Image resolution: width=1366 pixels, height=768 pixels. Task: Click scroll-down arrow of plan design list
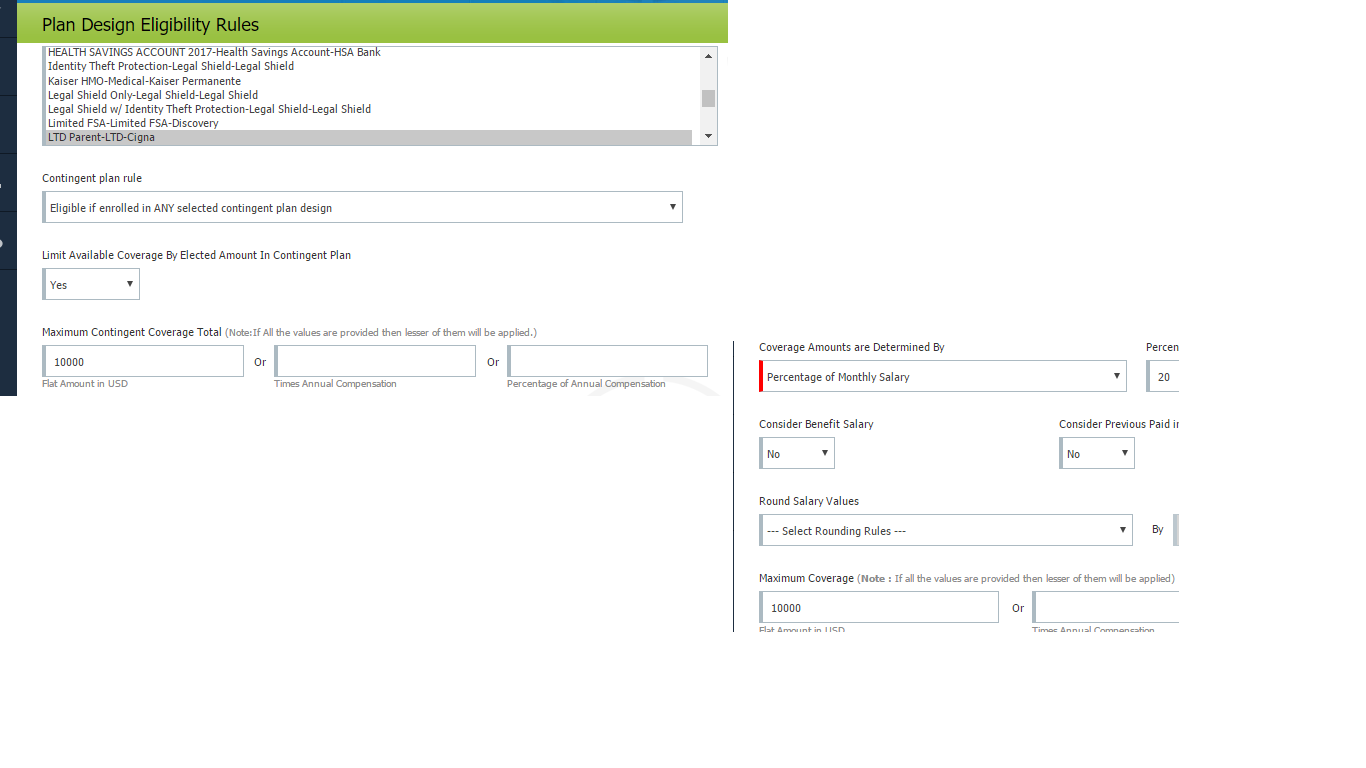(x=708, y=136)
